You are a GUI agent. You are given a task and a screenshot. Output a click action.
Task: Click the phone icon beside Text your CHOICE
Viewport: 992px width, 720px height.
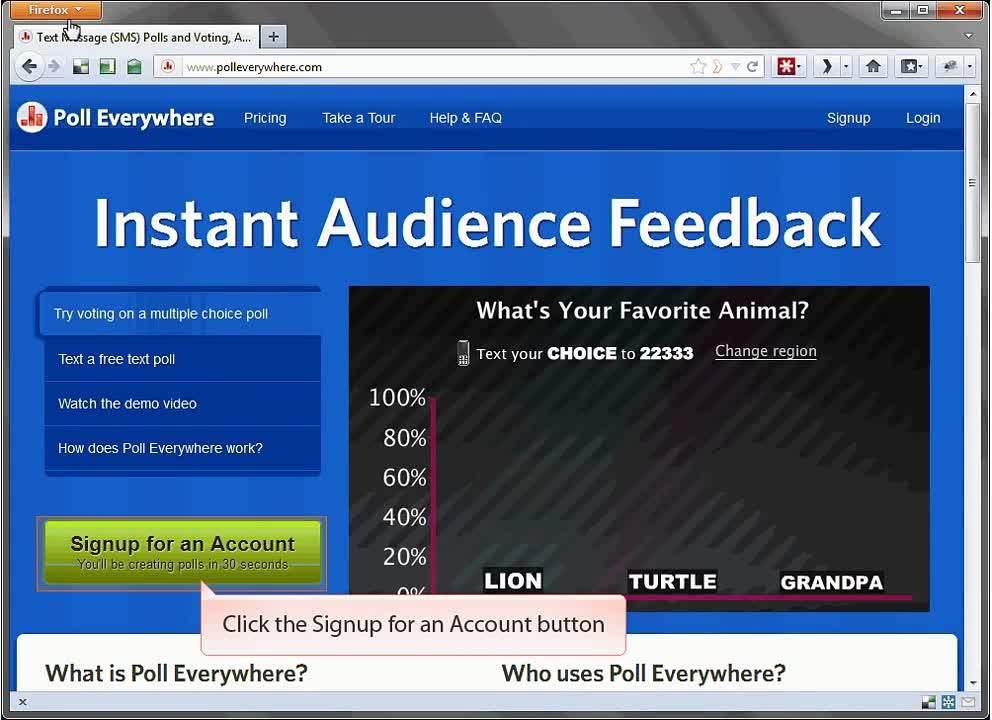click(x=463, y=352)
